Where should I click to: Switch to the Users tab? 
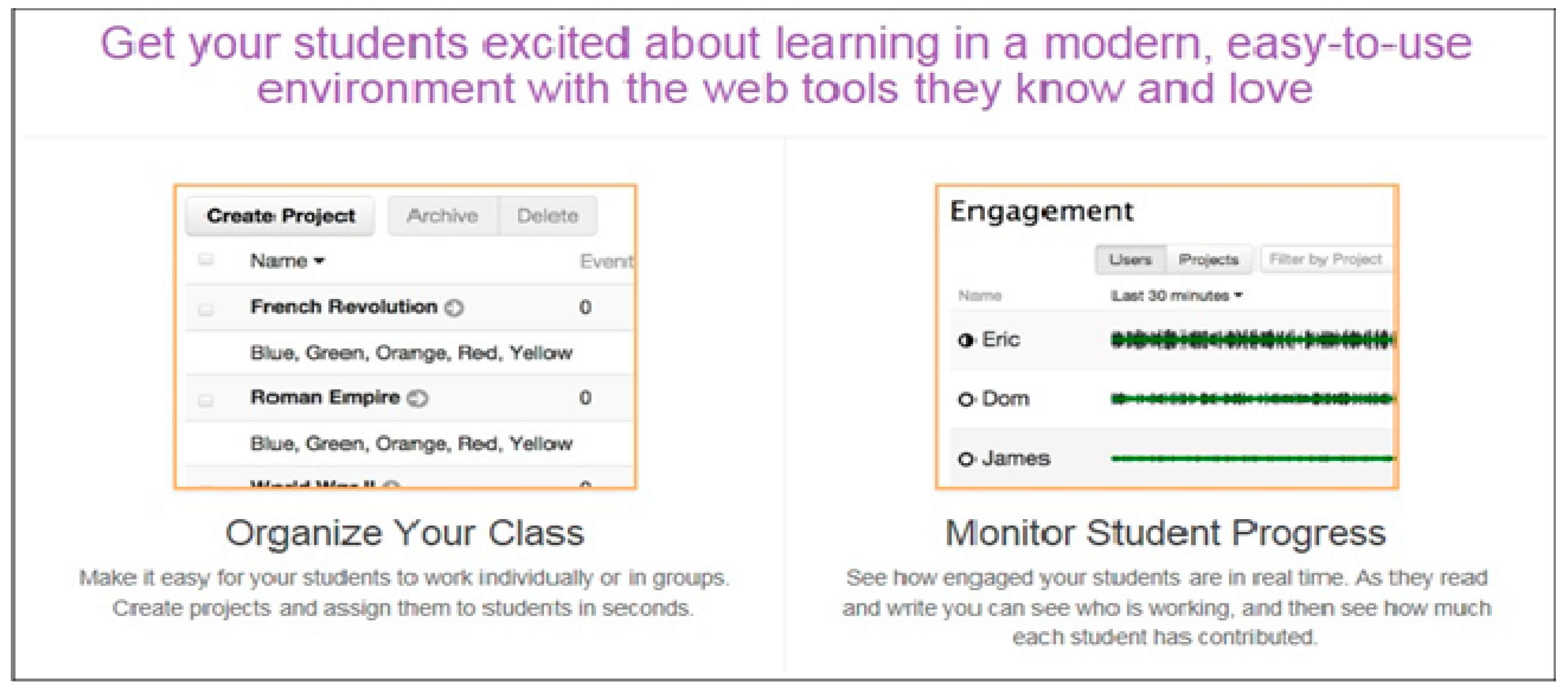tap(1130, 260)
